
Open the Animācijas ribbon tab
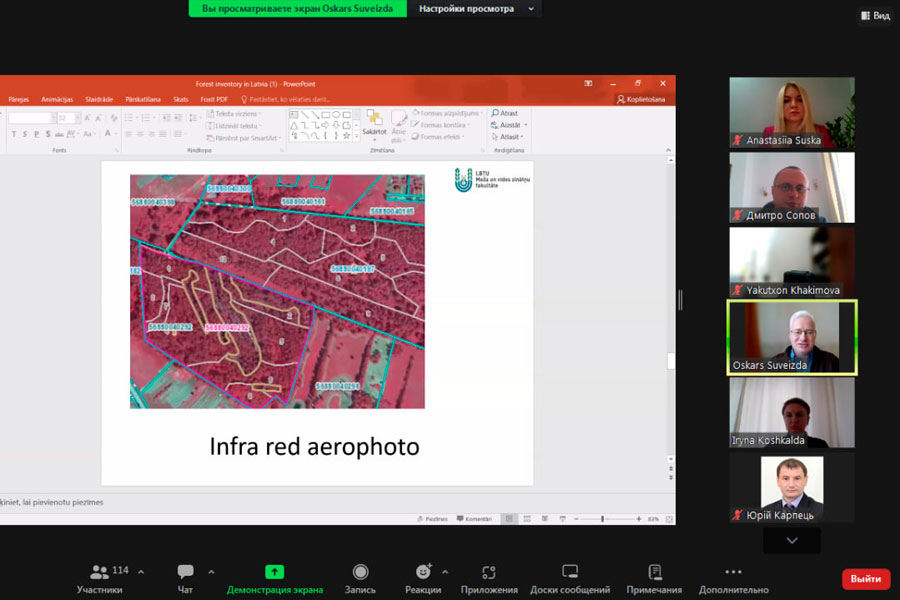coord(57,100)
